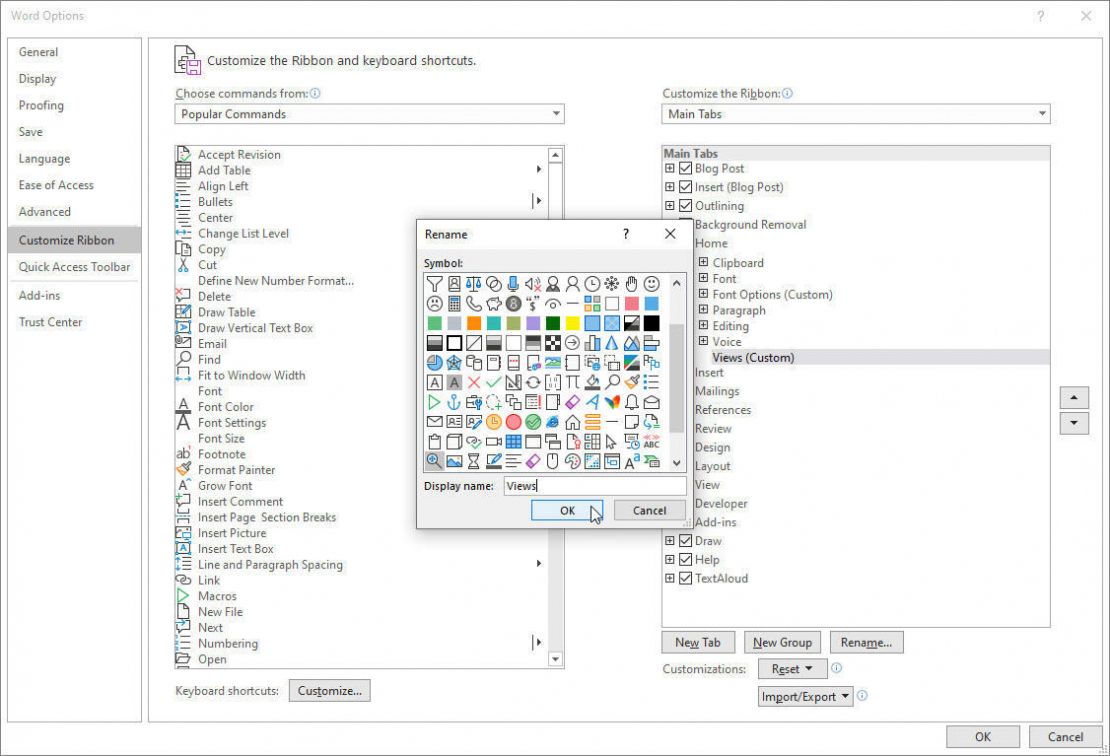Uncheck the Blog Post checkbox
The width and height of the screenshot is (1110, 756).
coord(686,168)
